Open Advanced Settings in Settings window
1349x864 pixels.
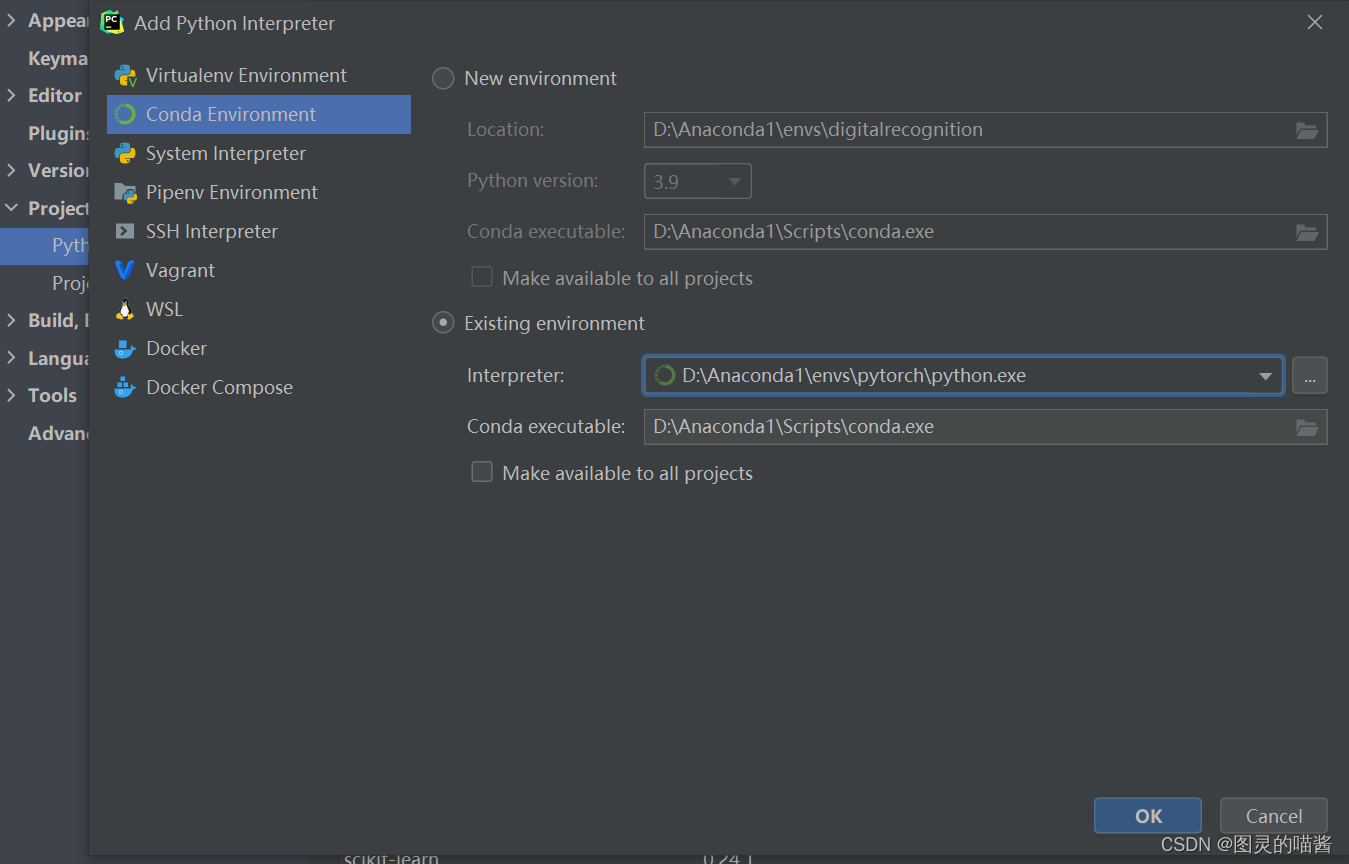click(58, 433)
